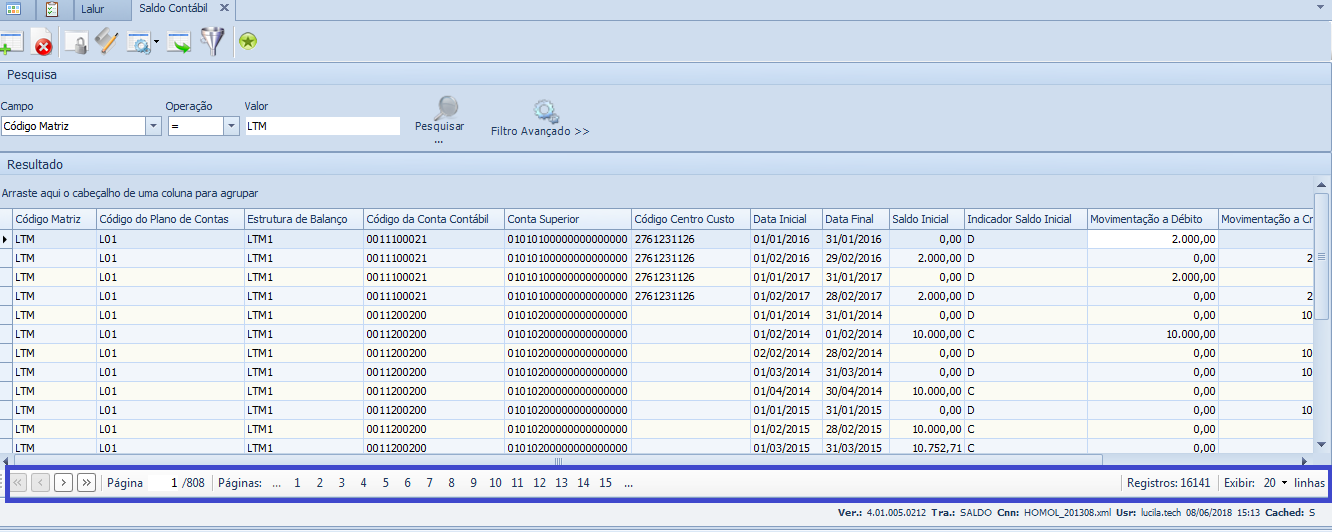Jump to page 15 in pagination
The width and height of the screenshot is (1332, 532).
point(605,483)
